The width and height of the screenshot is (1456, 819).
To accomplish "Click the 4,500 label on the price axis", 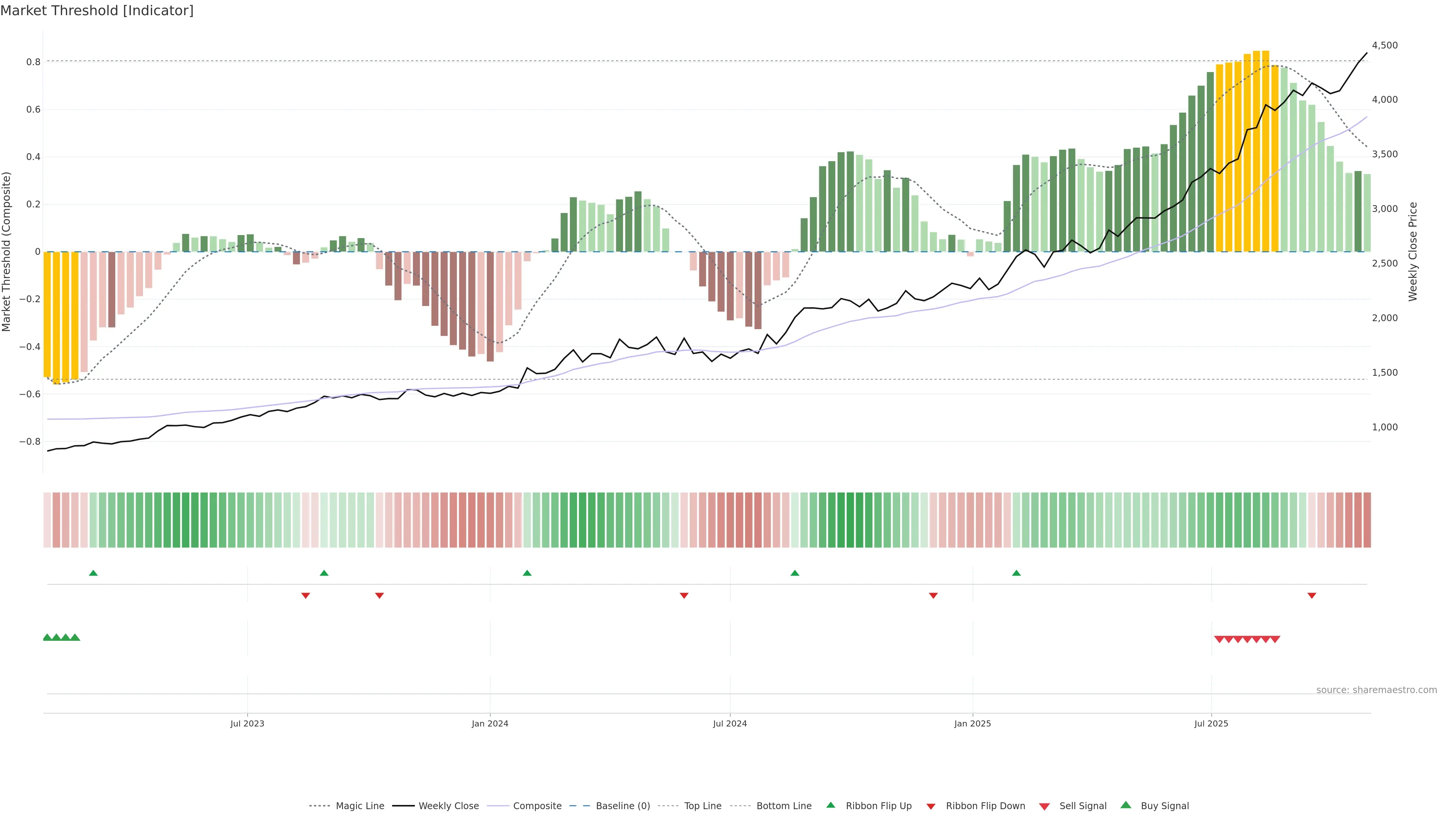I will point(1384,45).
